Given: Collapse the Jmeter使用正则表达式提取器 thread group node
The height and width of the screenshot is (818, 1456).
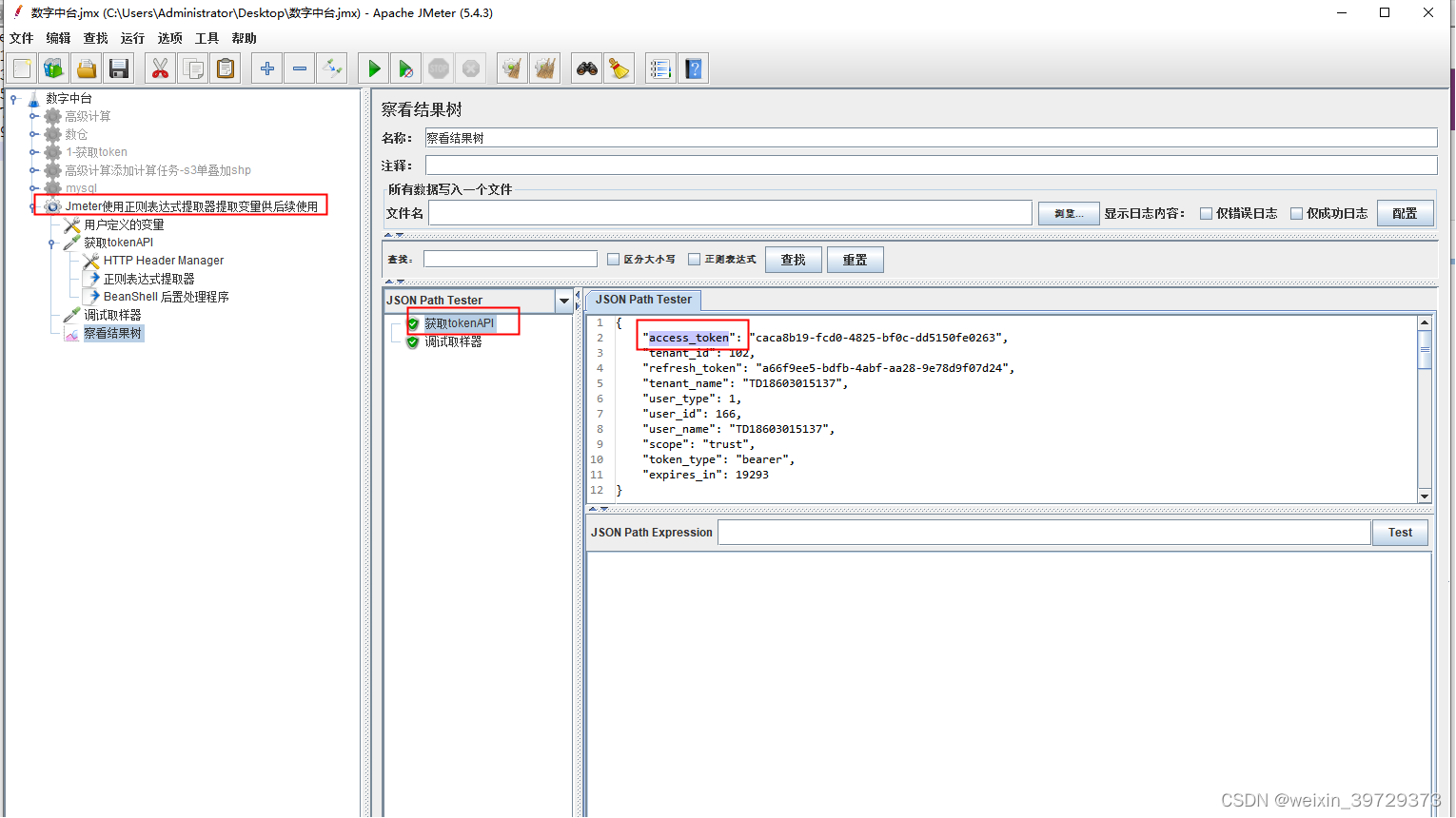Looking at the screenshot, I should (33, 206).
